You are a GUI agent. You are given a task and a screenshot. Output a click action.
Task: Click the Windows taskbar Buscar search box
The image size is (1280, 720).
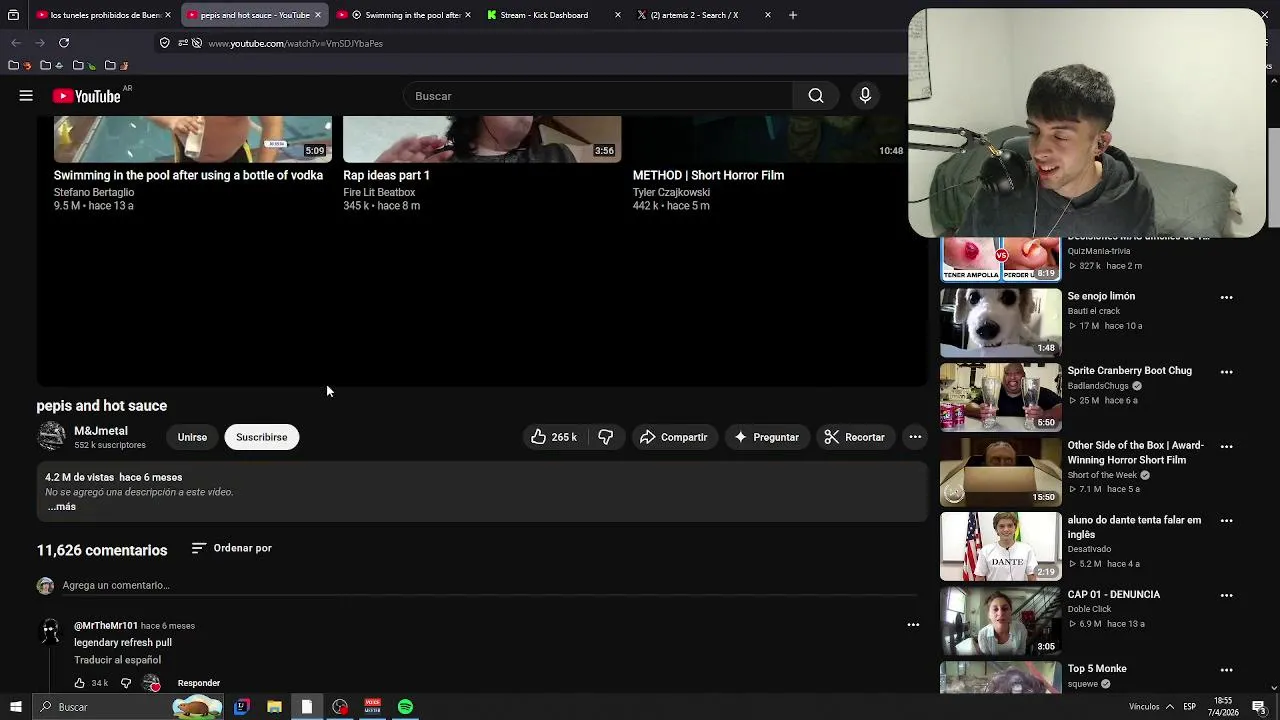128,707
